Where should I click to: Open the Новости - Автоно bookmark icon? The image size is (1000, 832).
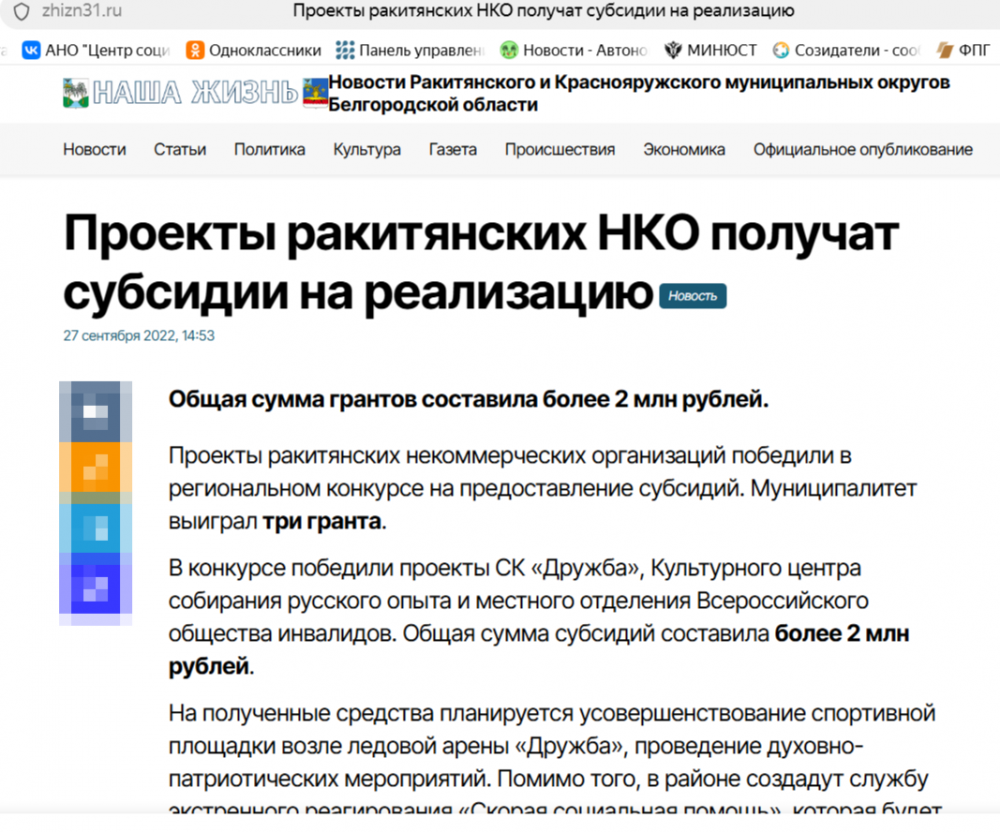(509, 50)
